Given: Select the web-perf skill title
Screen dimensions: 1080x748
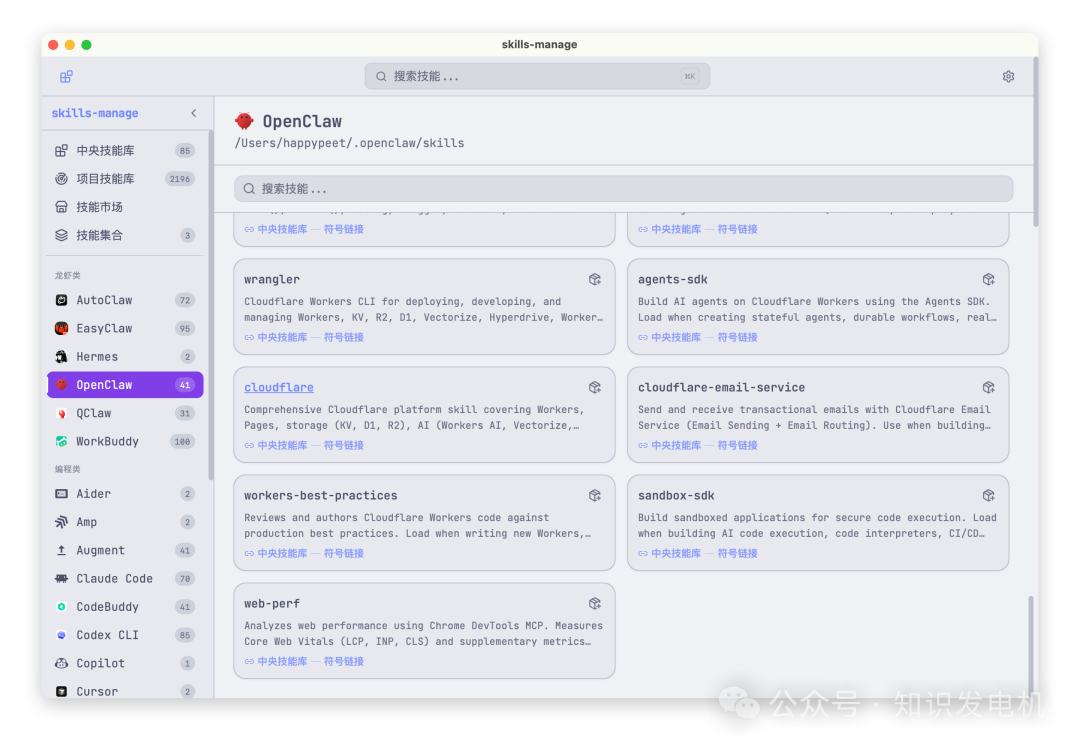Looking at the screenshot, I should point(271,604).
